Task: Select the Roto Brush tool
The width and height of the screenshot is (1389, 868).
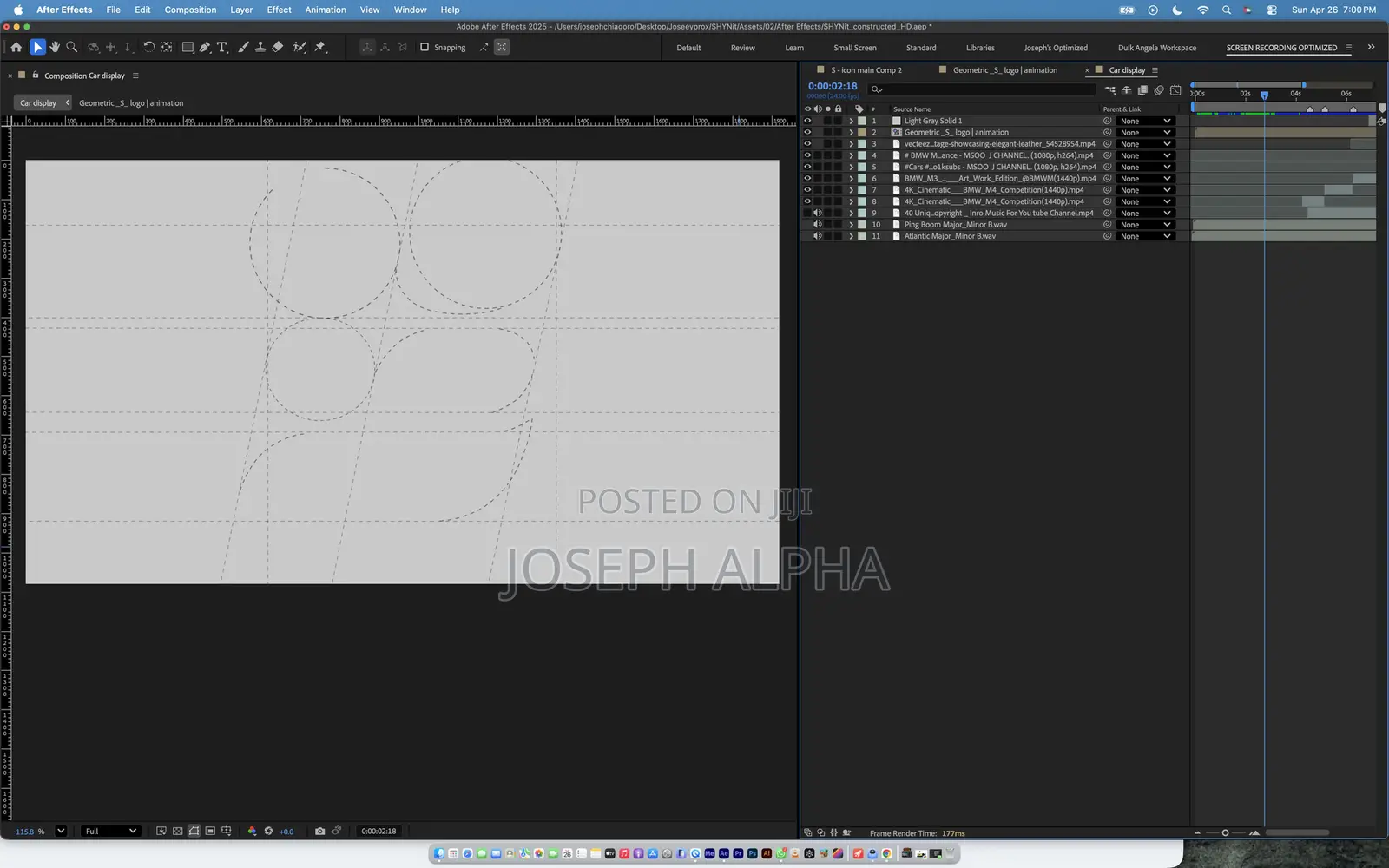Action: pos(300,47)
